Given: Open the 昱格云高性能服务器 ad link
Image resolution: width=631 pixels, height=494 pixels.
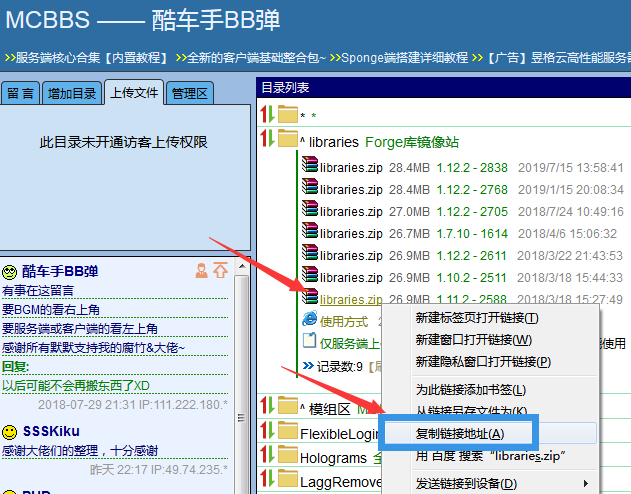Looking at the screenshot, I should (559, 58).
